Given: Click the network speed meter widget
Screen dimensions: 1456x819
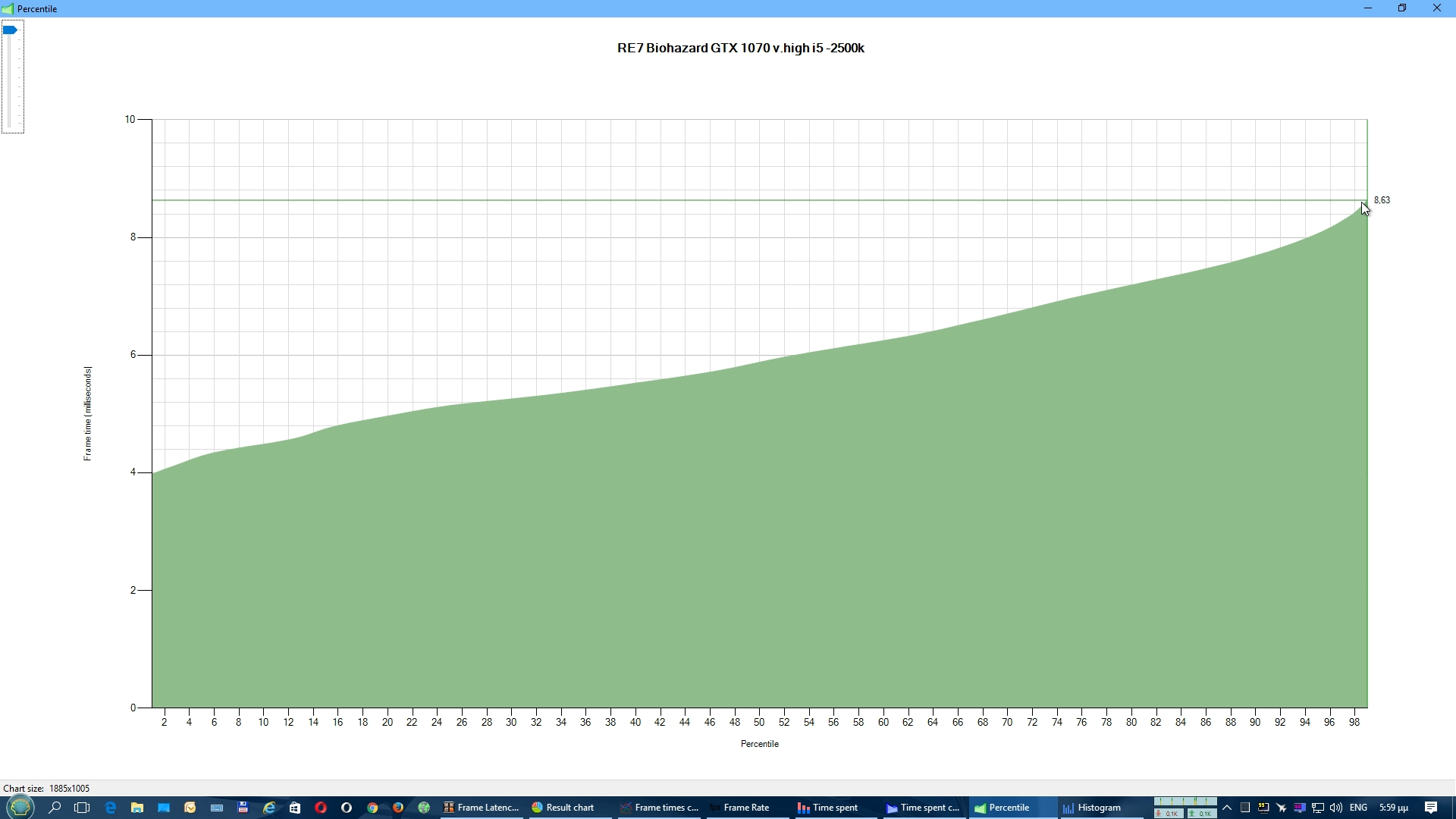Looking at the screenshot, I should tap(1185, 808).
